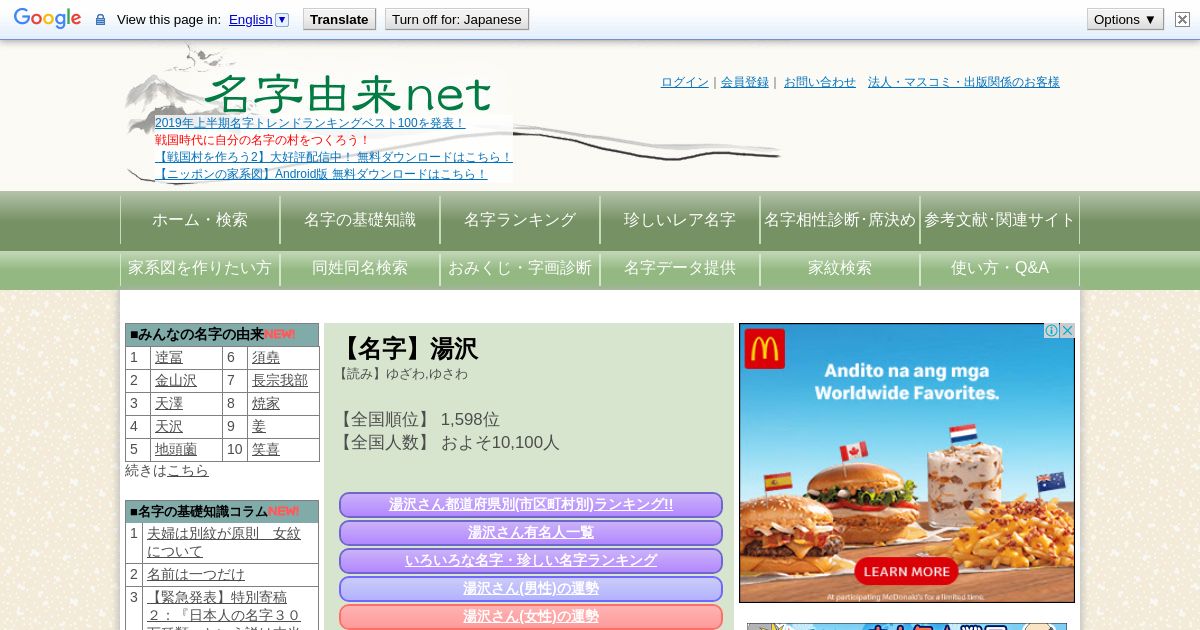This screenshot has height=630, width=1200.
Task: Click 湯沢さん都道府県別ランキング button
Action: point(531,505)
